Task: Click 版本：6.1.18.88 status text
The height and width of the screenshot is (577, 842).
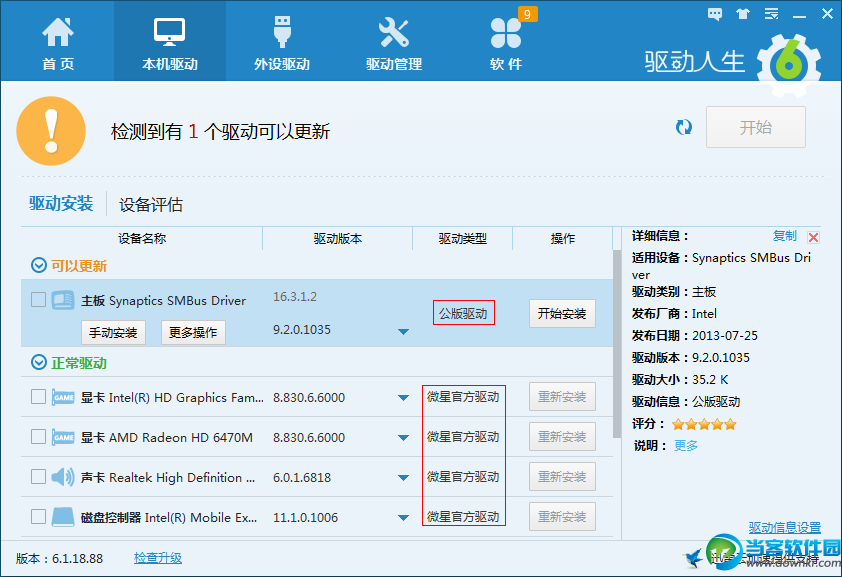Action: click(59, 559)
